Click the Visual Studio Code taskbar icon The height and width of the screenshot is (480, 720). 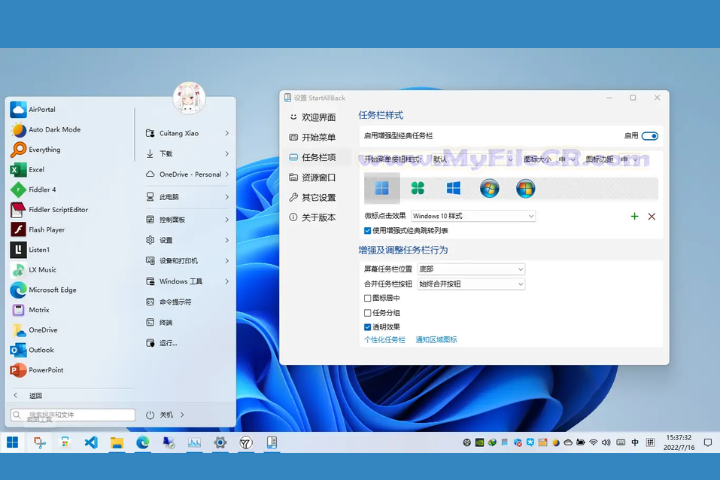coord(91,442)
